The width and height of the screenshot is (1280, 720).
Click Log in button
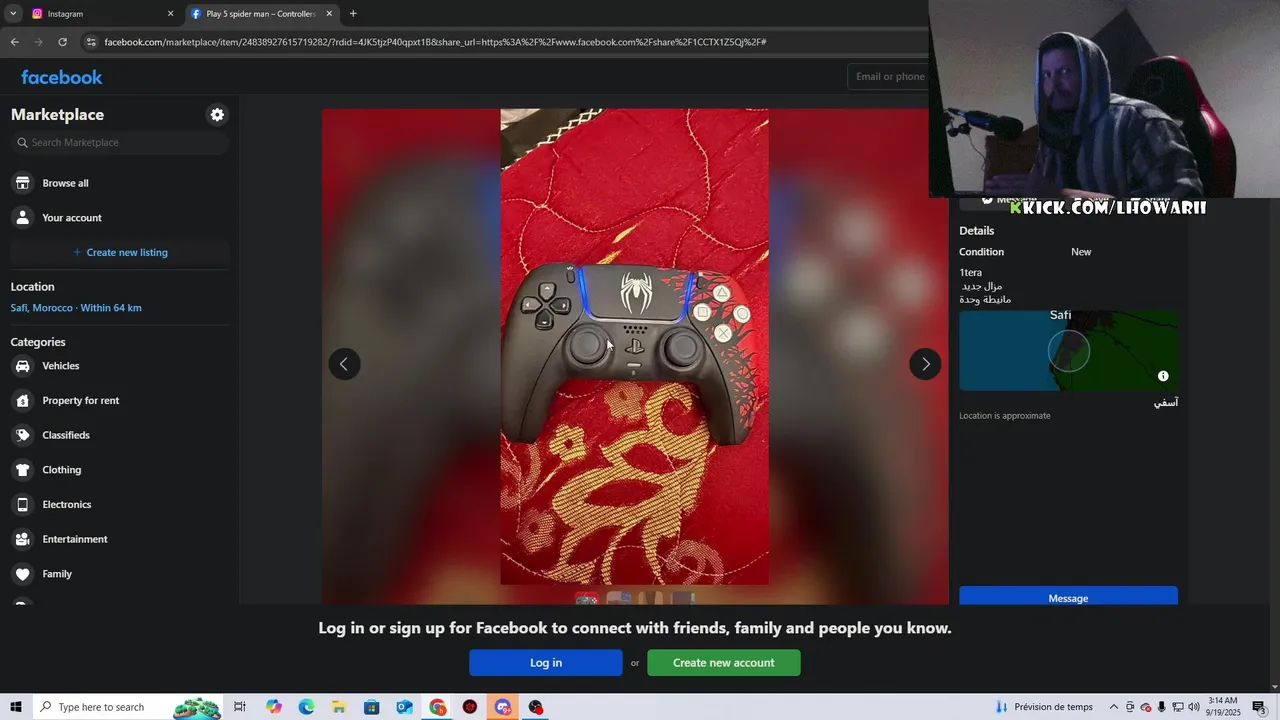pos(546,663)
